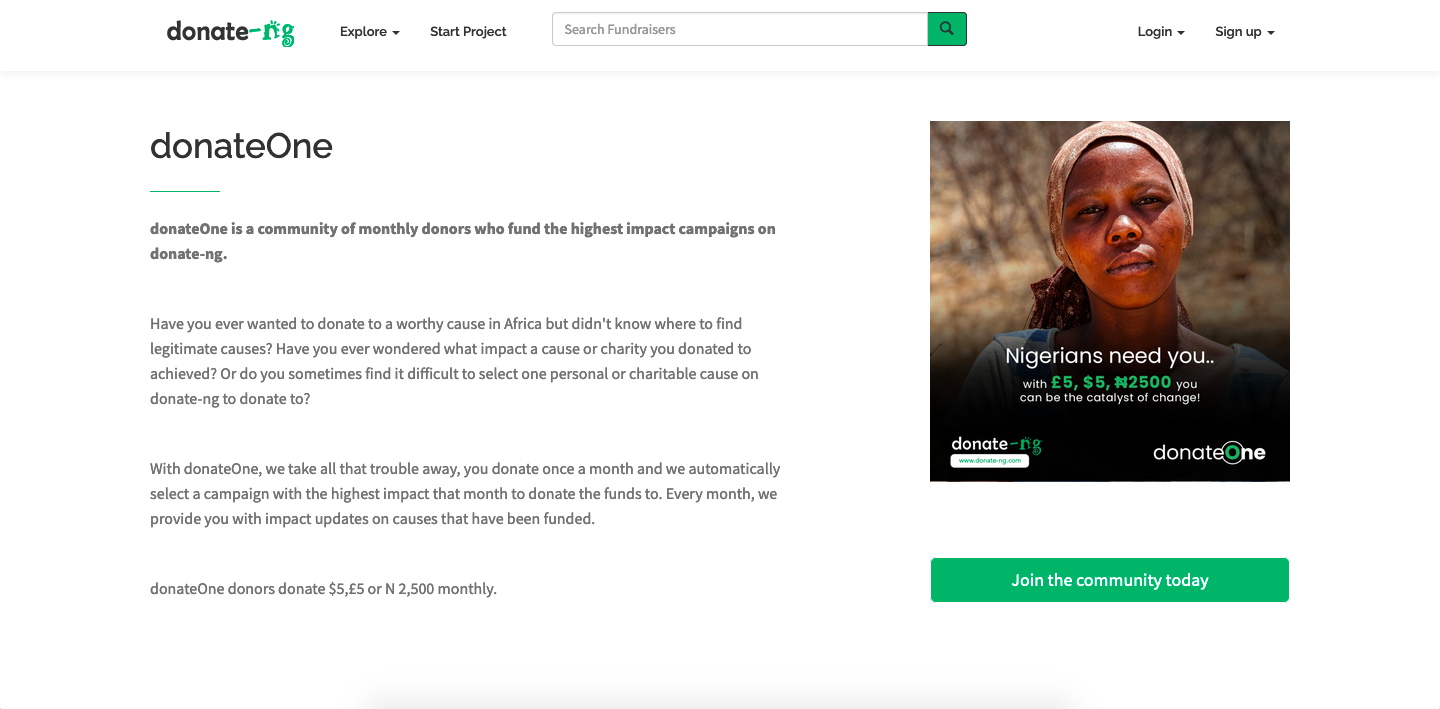The height and width of the screenshot is (709, 1440).
Task: Click the Nigerians need you campaign banner image
Action: (1109, 301)
